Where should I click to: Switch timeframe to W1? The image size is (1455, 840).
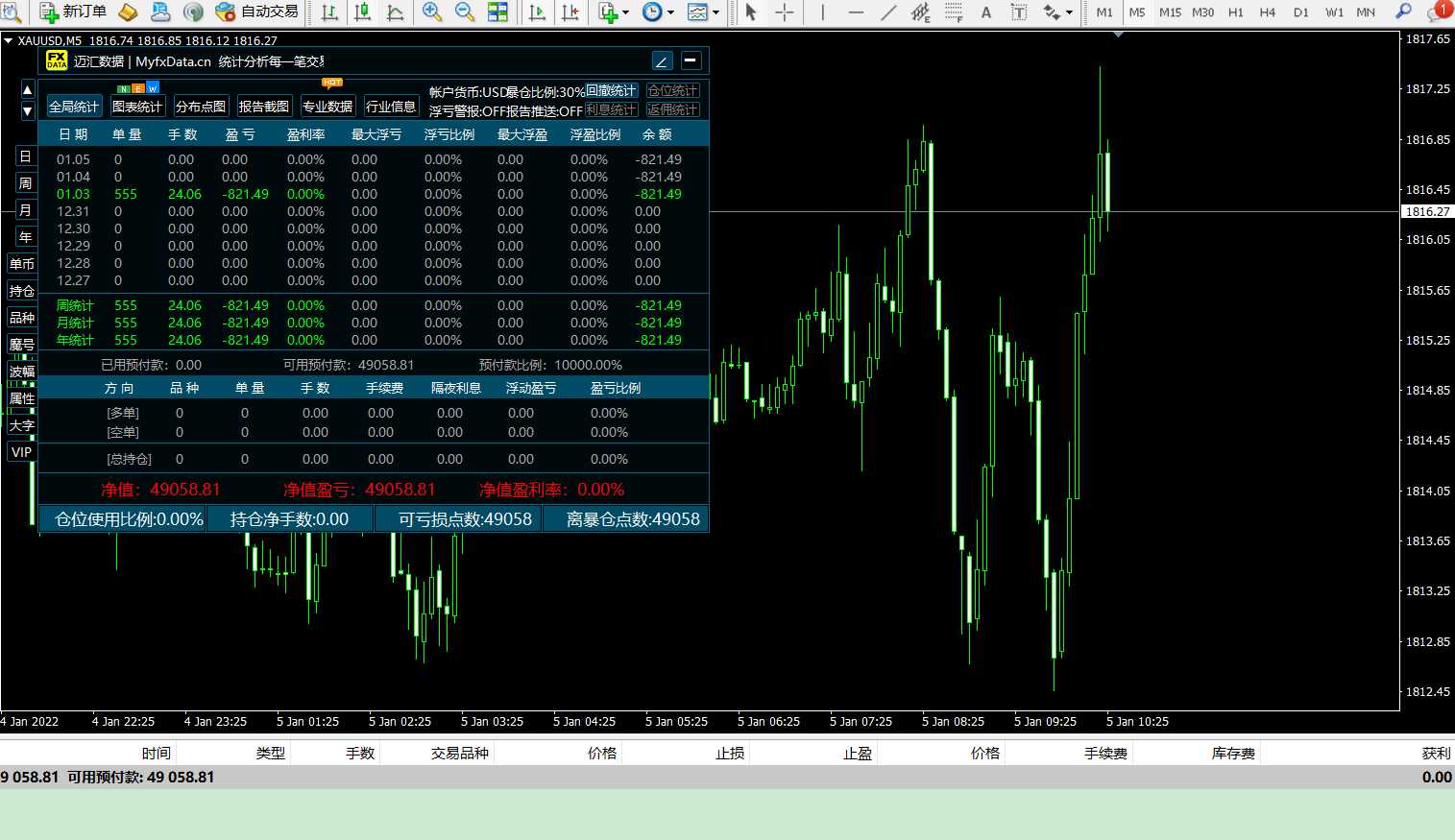1334,12
